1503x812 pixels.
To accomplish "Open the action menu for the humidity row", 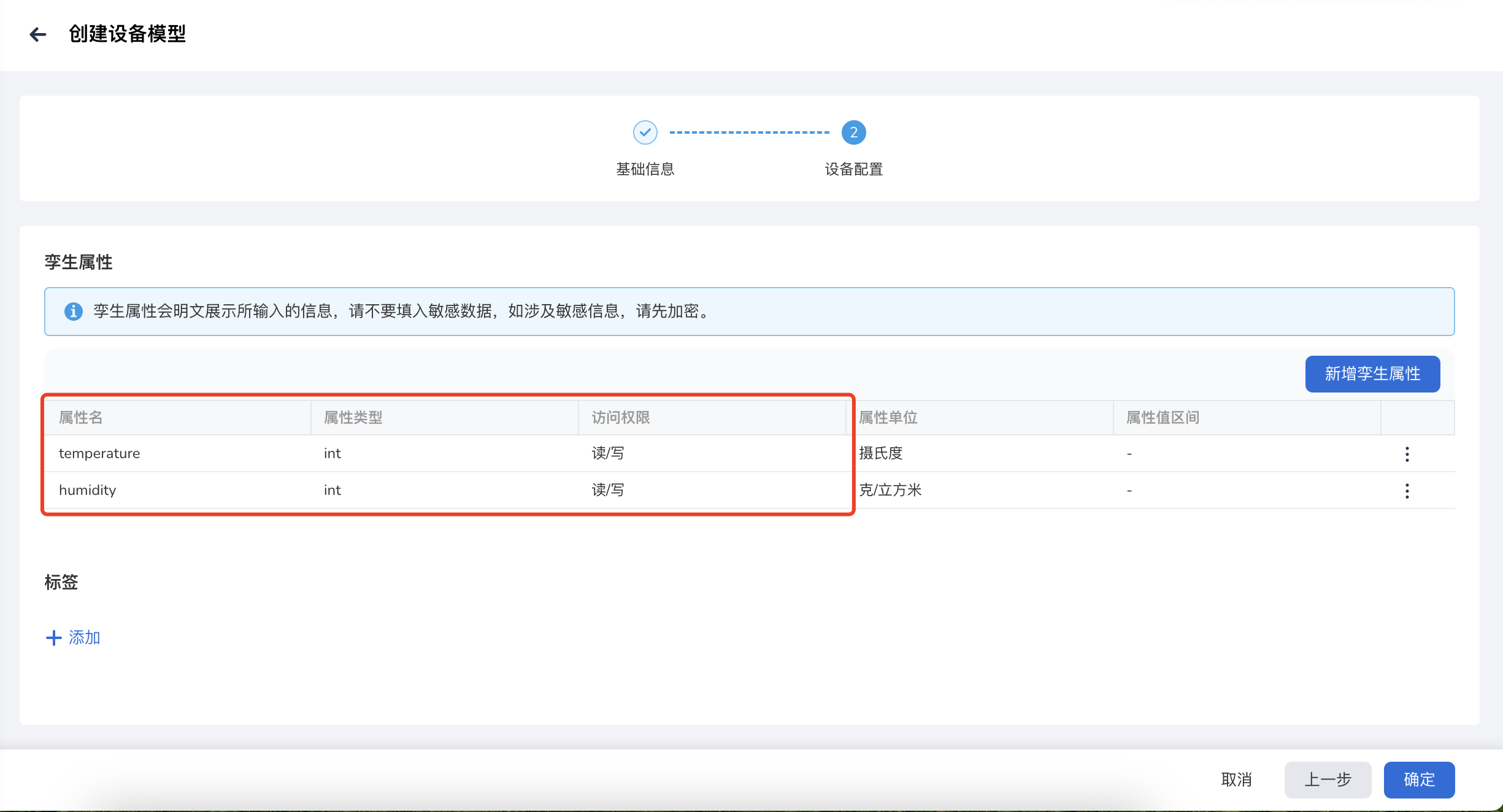I will pos(1407,491).
